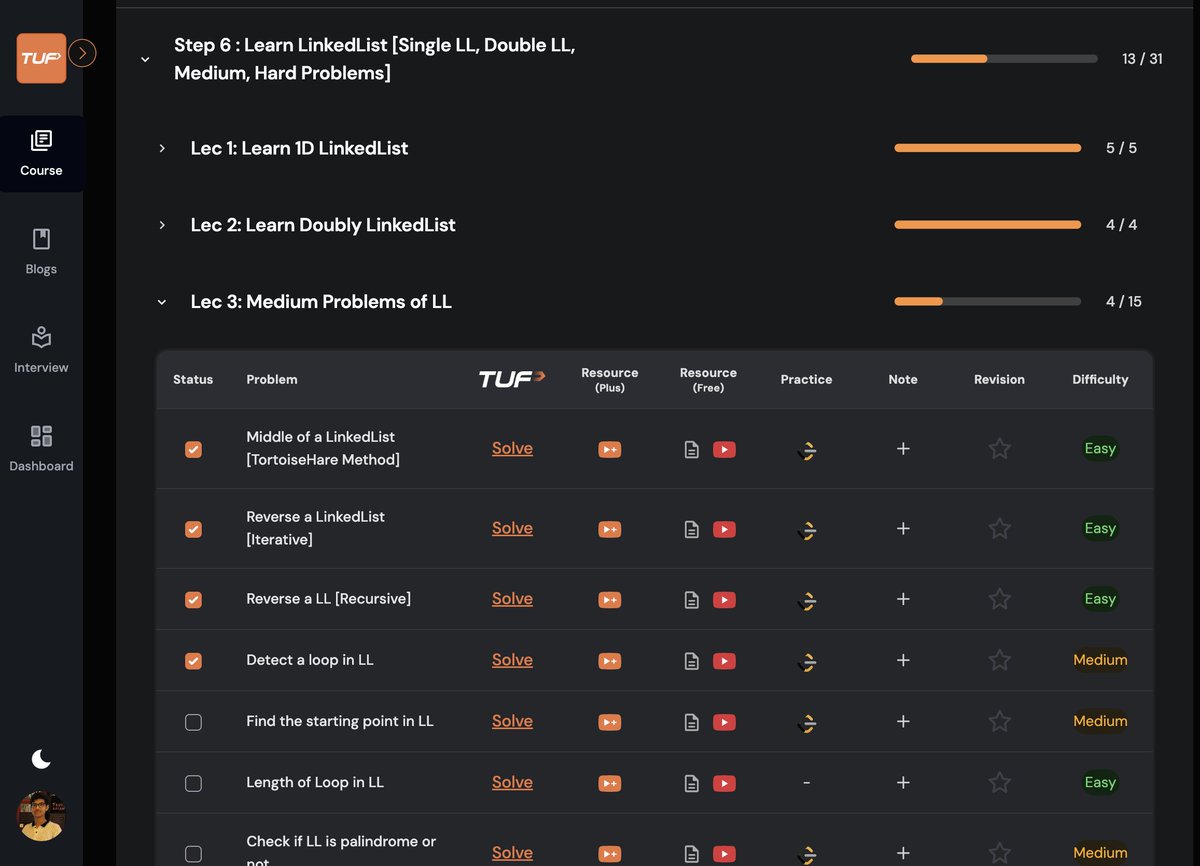
Task: Click the Lec 3 progress bar
Action: click(x=988, y=302)
